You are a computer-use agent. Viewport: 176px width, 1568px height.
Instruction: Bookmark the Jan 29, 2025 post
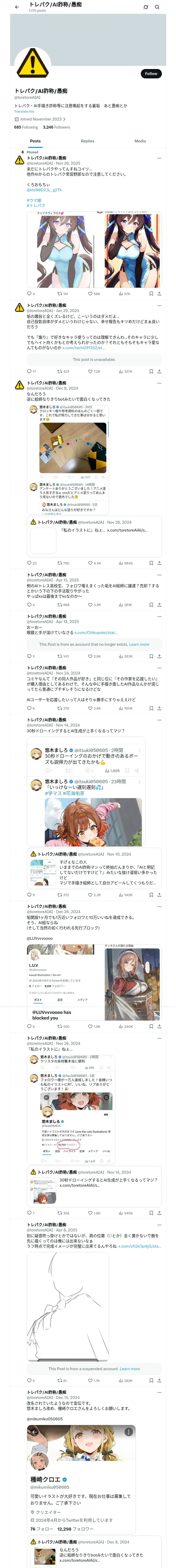pos(151,371)
